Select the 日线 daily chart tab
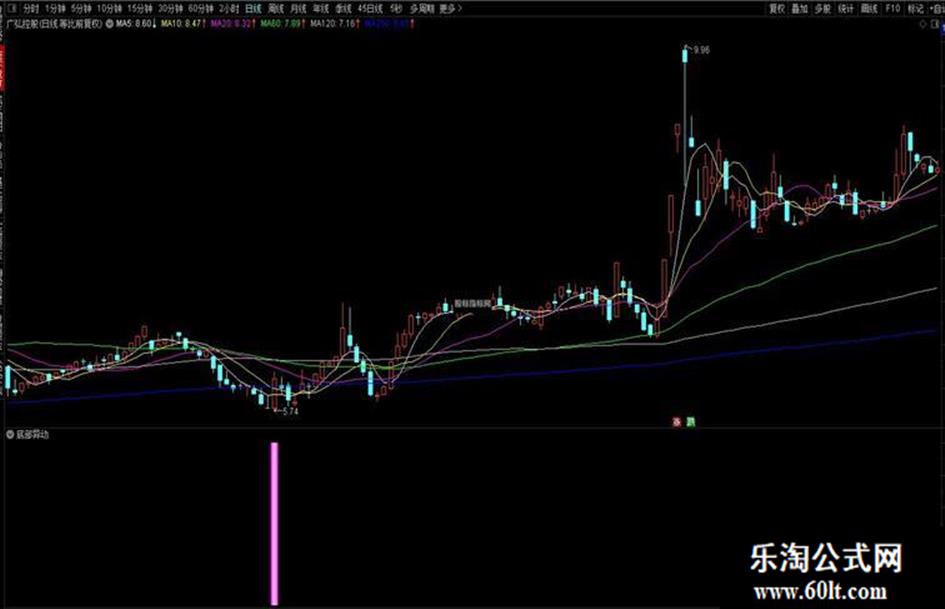 (254, 8)
